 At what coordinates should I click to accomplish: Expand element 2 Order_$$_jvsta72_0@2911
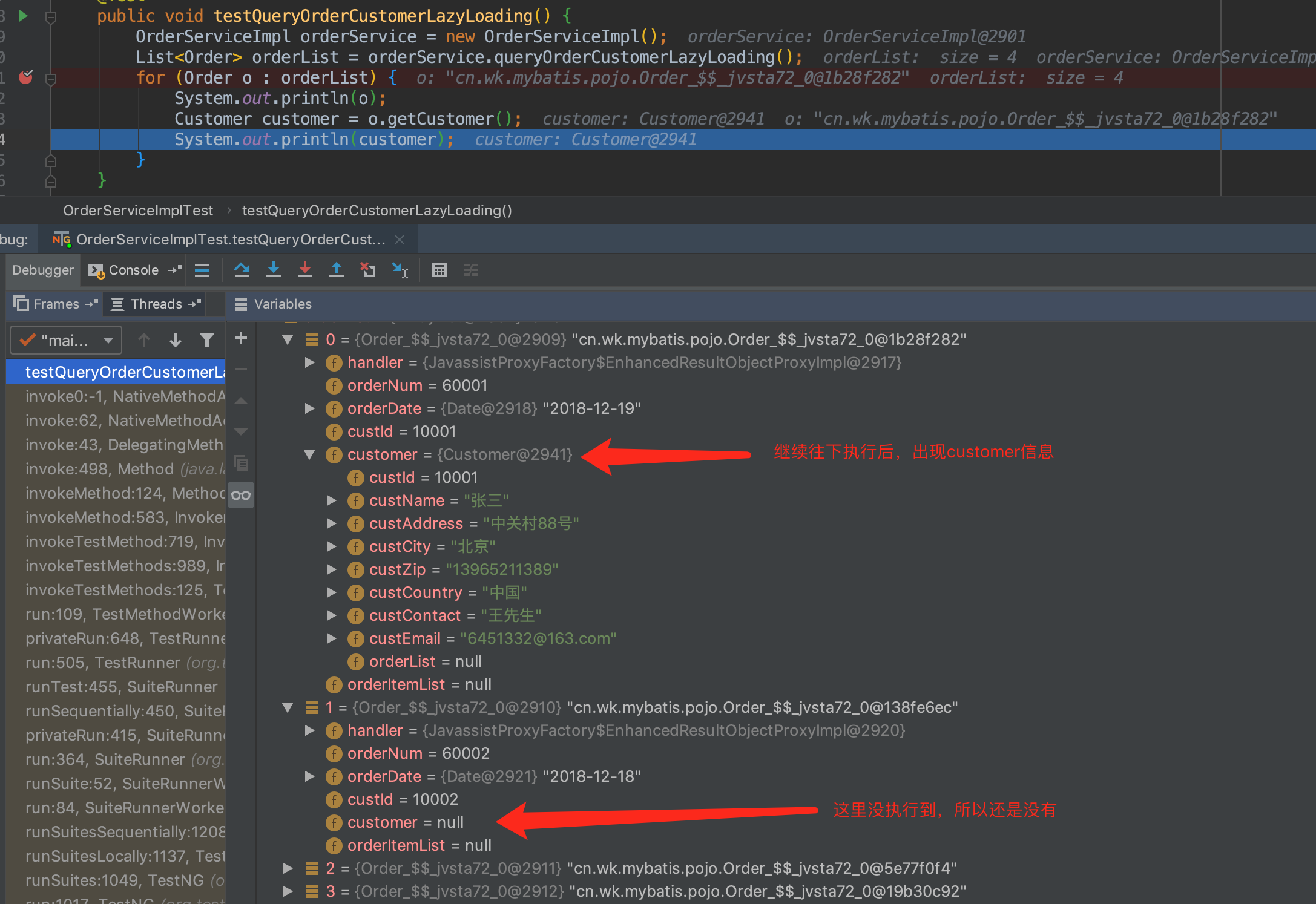288,868
